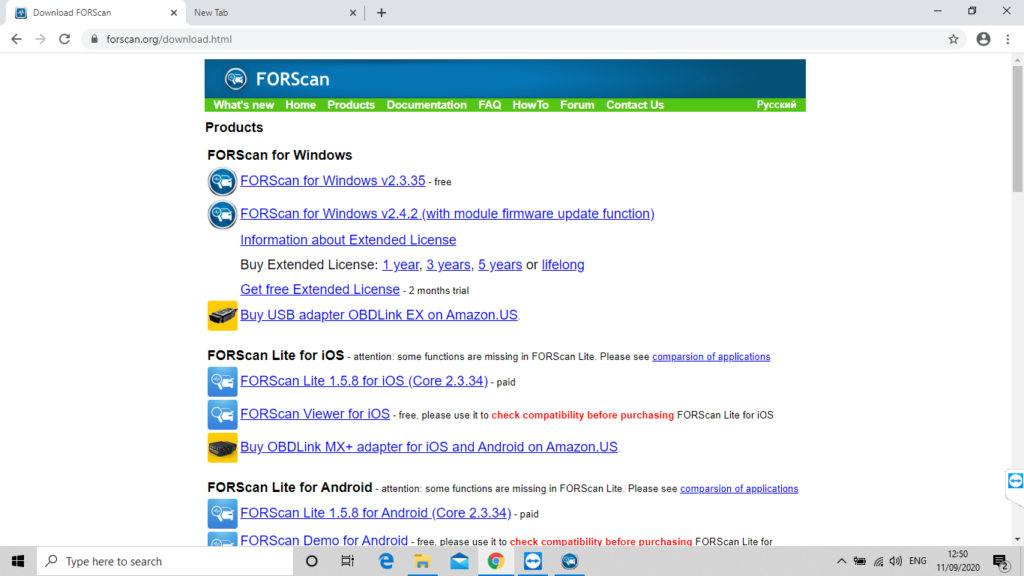This screenshot has height=576, width=1024.
Task: Open TeamViewer from the taskbar
Action: [532, 561]
